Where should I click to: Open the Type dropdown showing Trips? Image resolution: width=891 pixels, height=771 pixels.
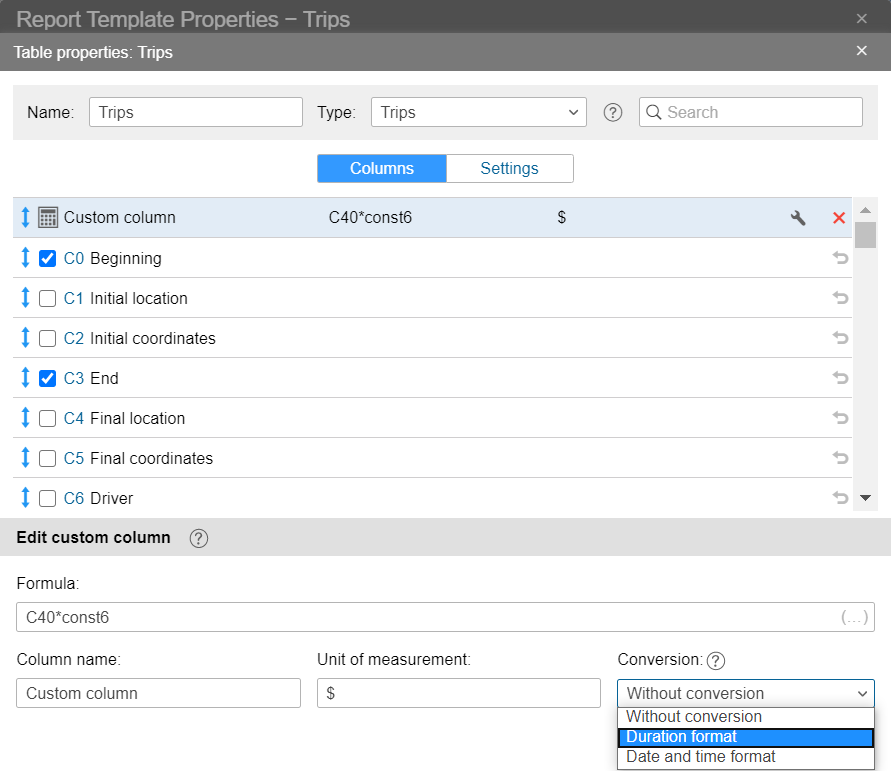pos(478,112)
